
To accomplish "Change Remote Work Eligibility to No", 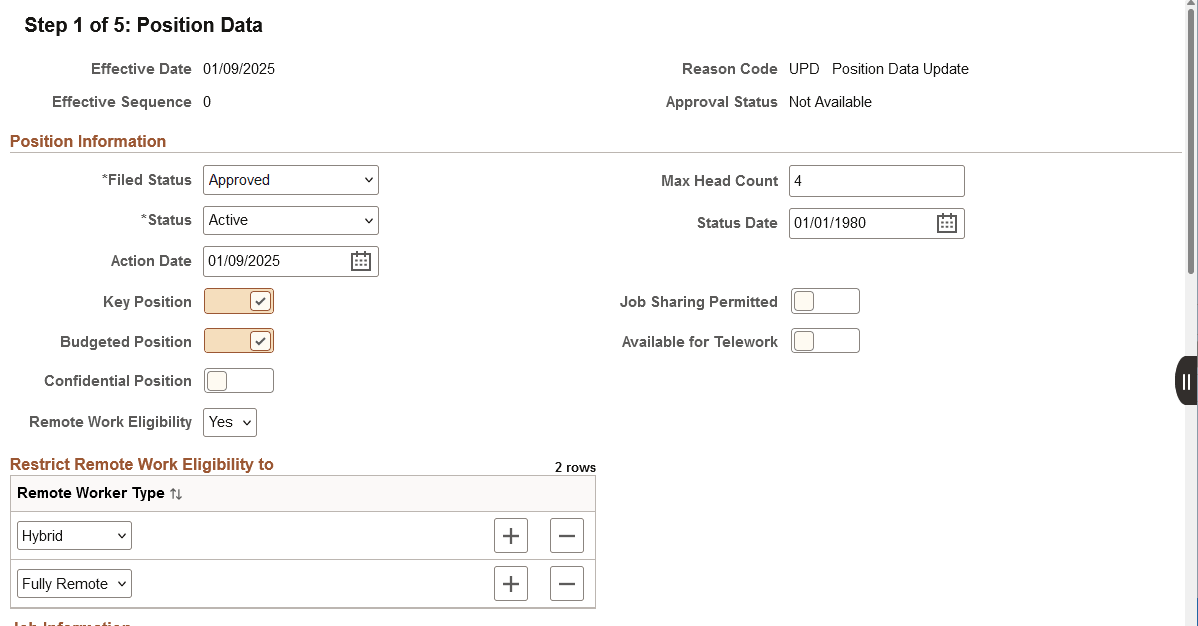I will 229,422.
